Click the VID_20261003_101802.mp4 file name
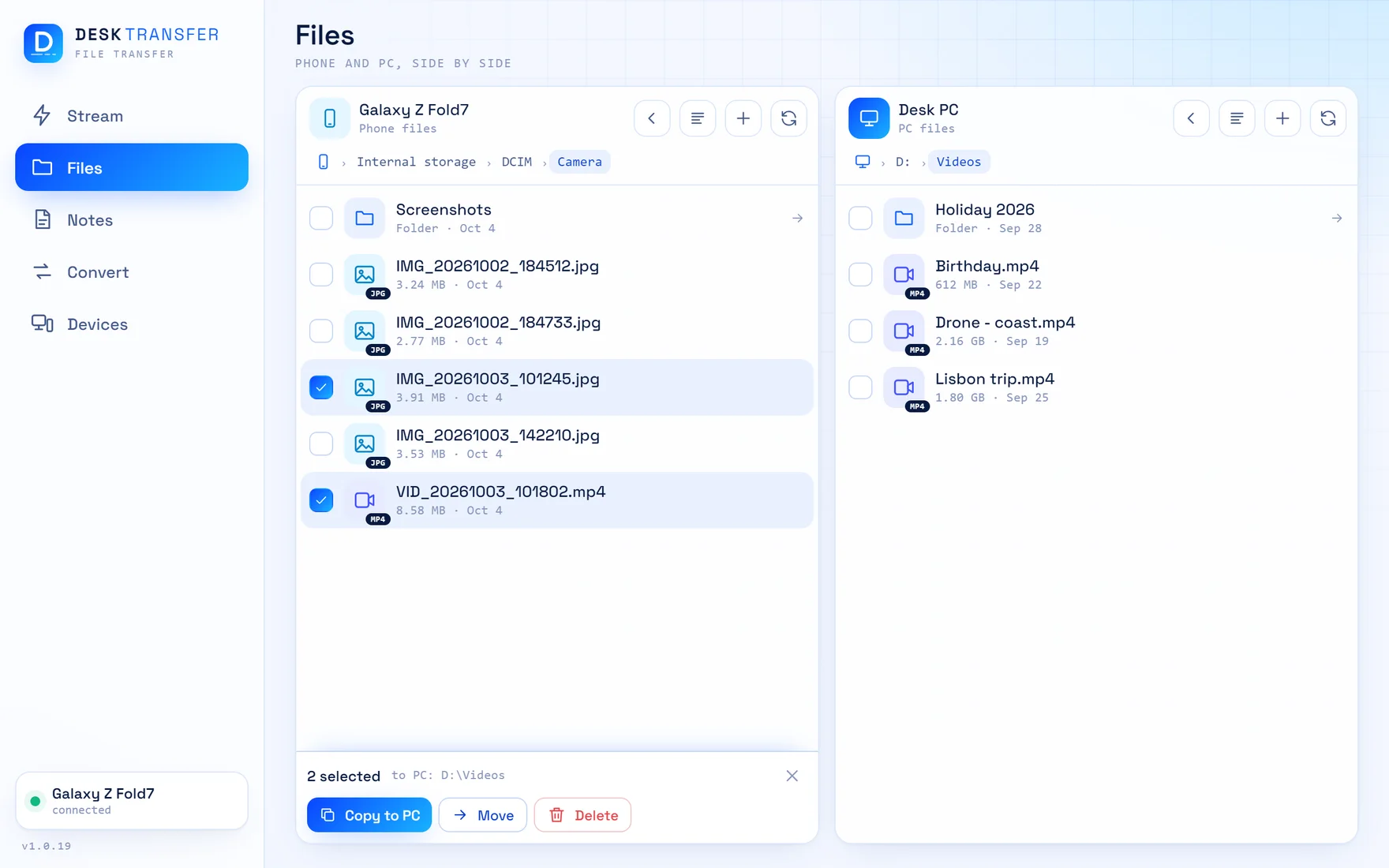The image size is (1389, 868). (x=501, y=492)
